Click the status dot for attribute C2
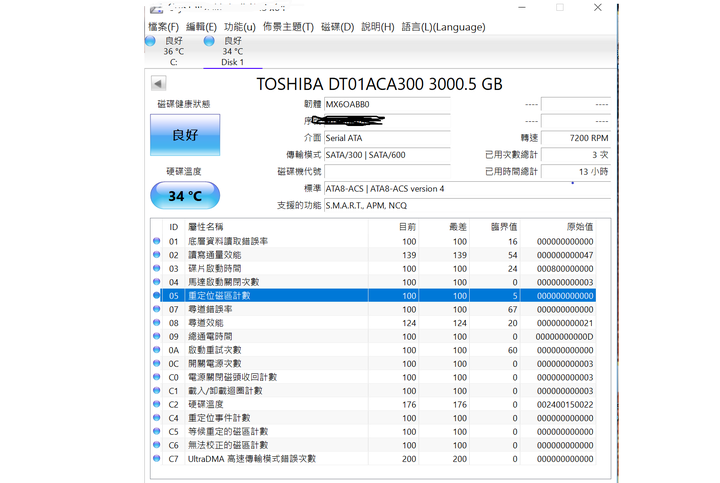 click(157, 404)
